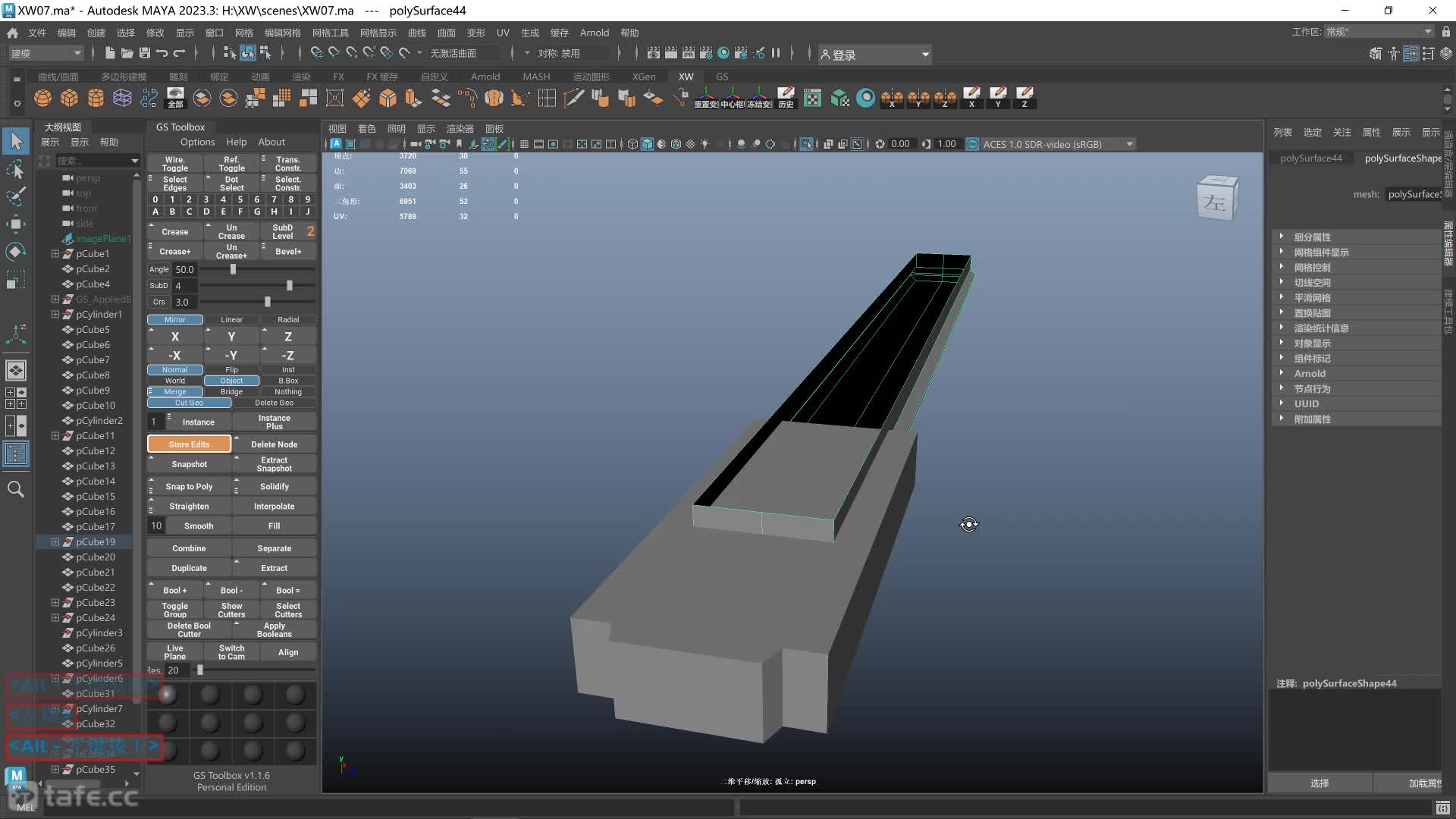1456x819 pixels.
Task: Click the pause playback icon in status line
Action: tap(776, 53)
